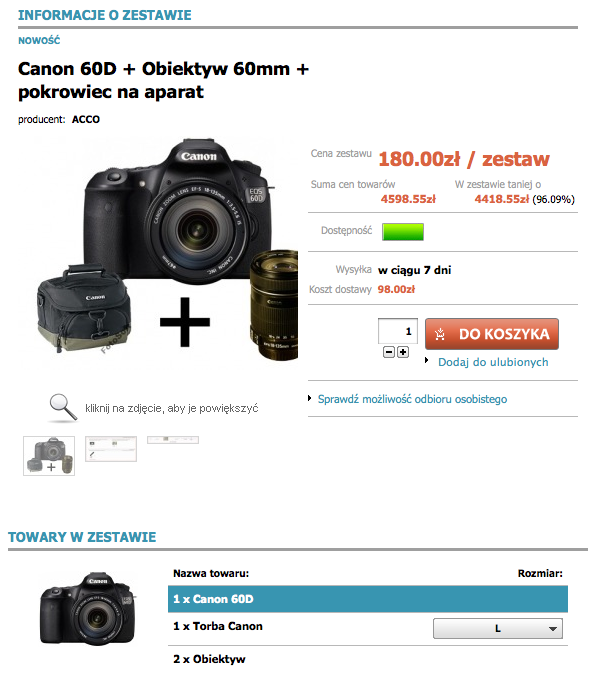Click arrow bullet beside Dodaj do ulubionych
The width and height of the screenshot is (593, 695).
click(x=426, y=360)
